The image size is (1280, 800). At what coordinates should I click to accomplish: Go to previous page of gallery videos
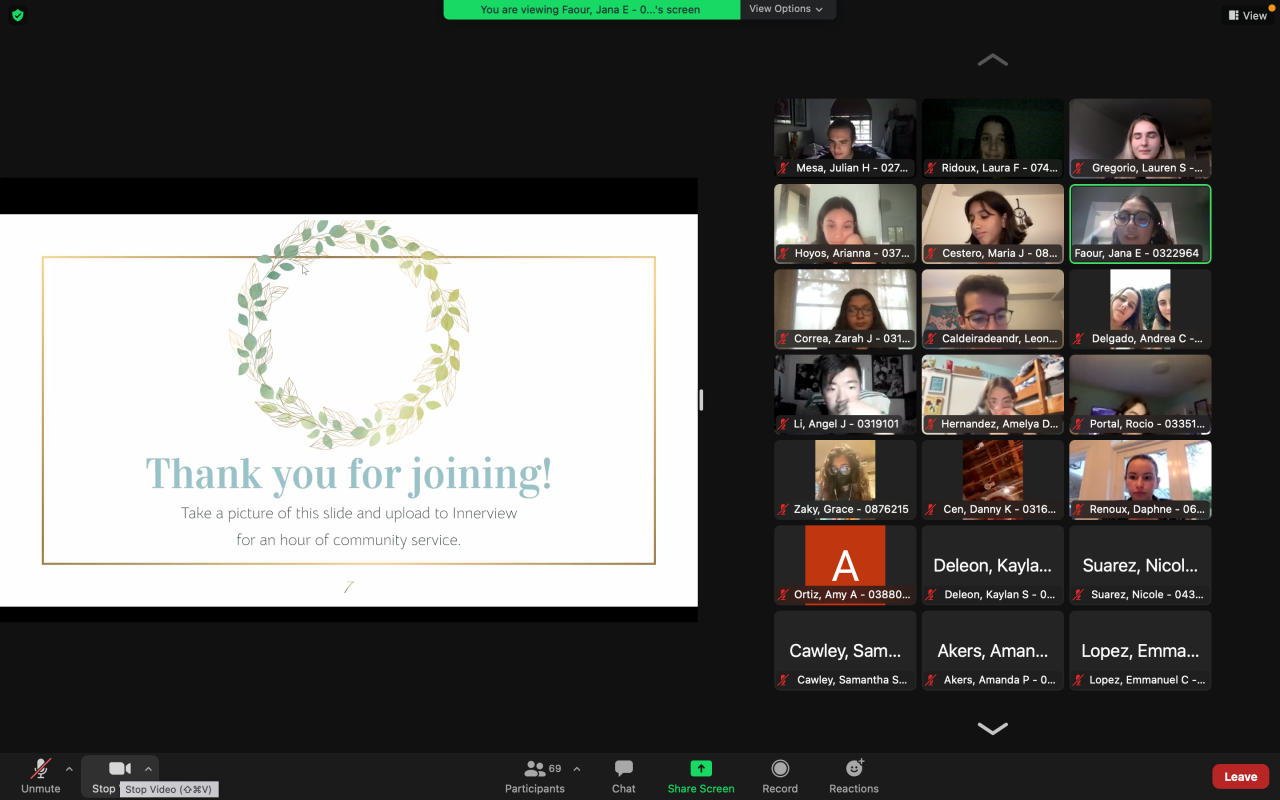[992, 60]
